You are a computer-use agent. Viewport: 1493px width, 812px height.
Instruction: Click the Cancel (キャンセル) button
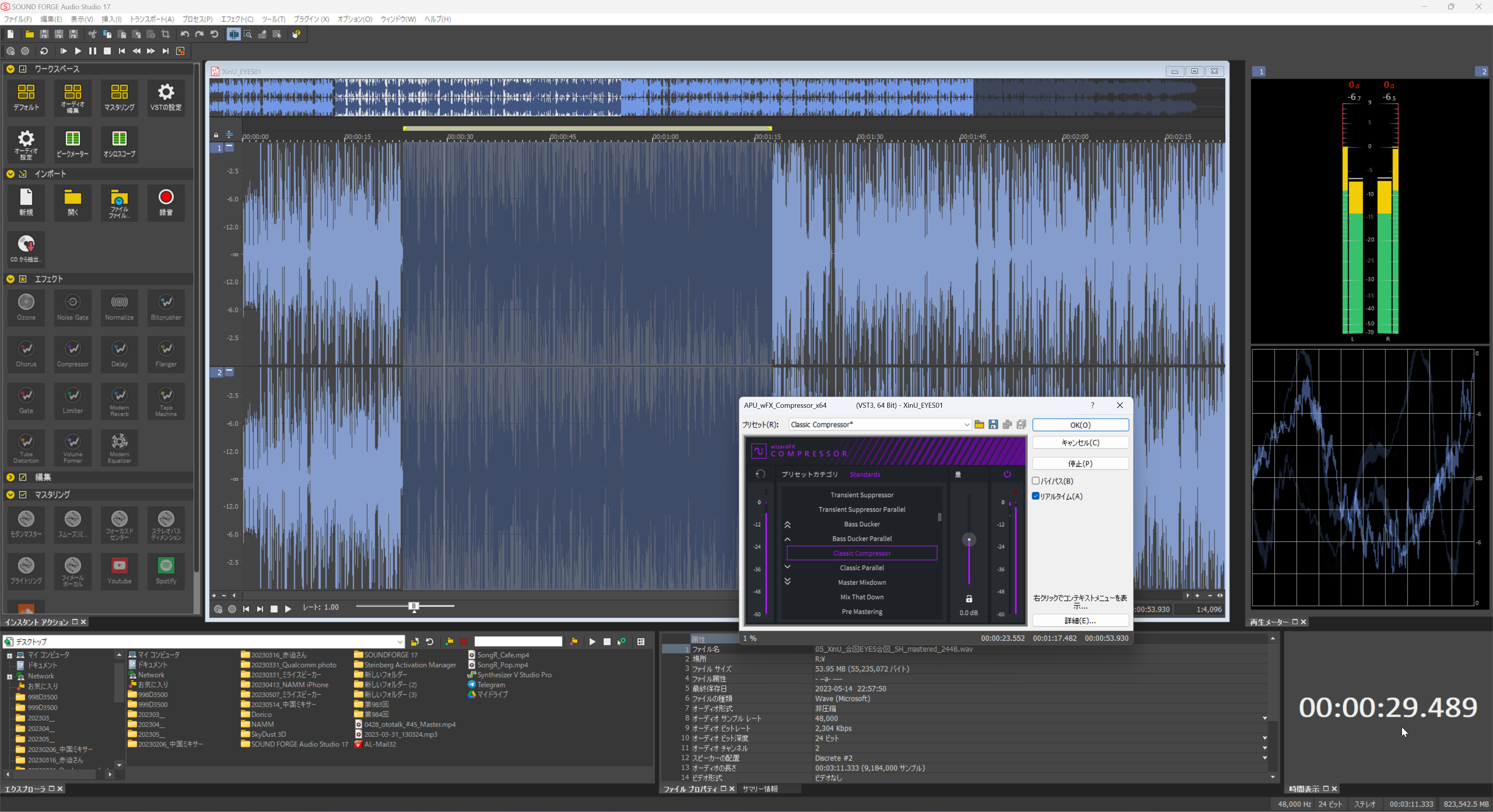[x=1080, y=442]
